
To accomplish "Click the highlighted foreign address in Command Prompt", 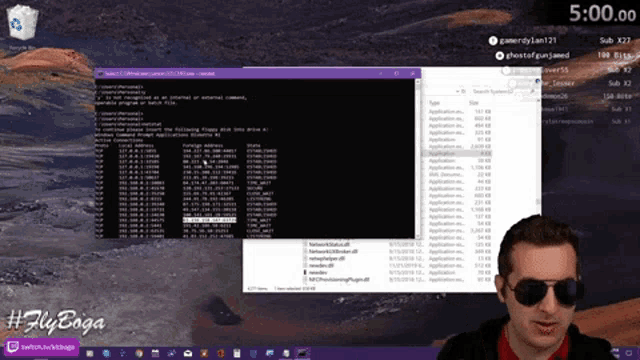I will click(x=209, y=220).
